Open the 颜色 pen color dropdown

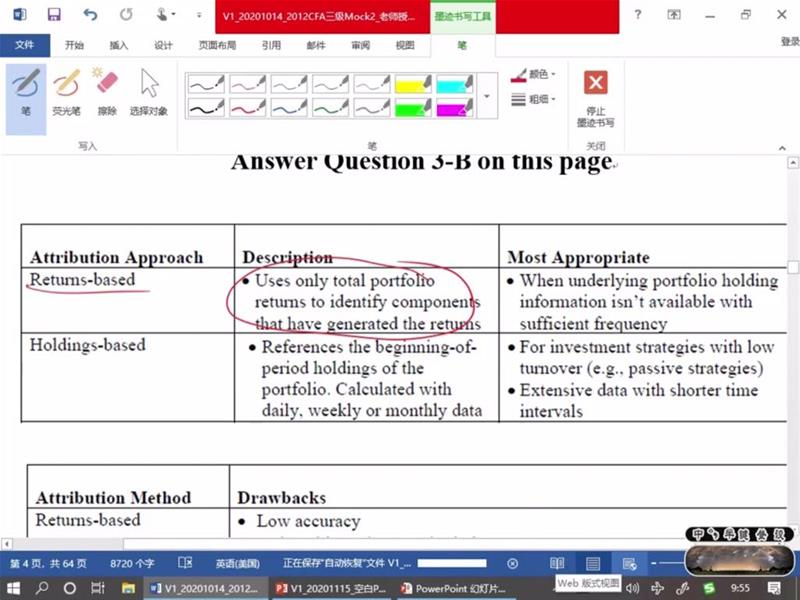pyautogui.click(x=533, y=75)
